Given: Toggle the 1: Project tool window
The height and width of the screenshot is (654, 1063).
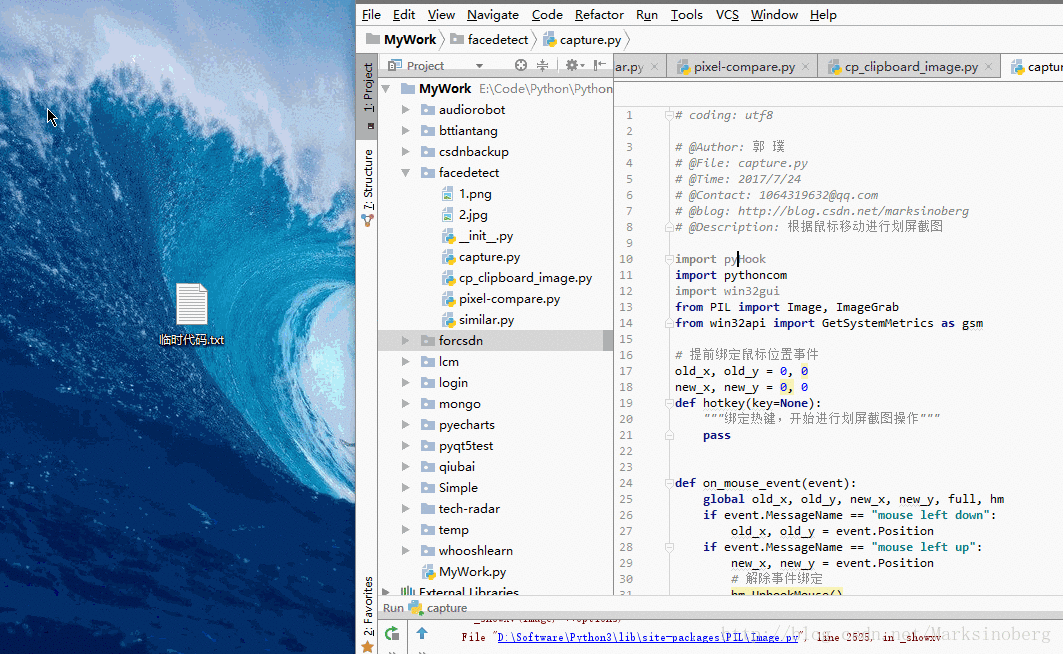Looking at the screenshot, I should [367, 88].
